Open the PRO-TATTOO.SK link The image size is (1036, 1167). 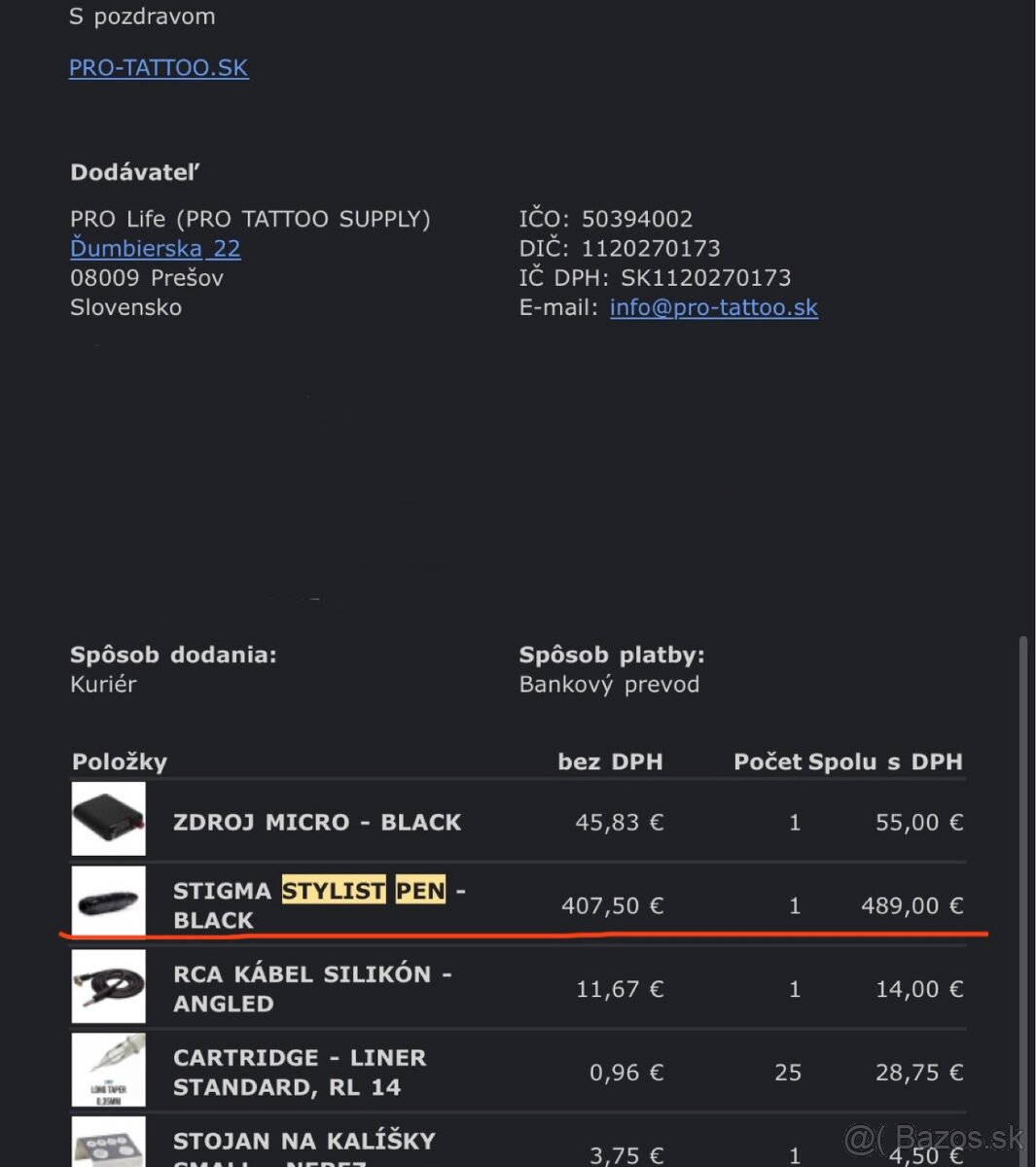tap(159, 68)
